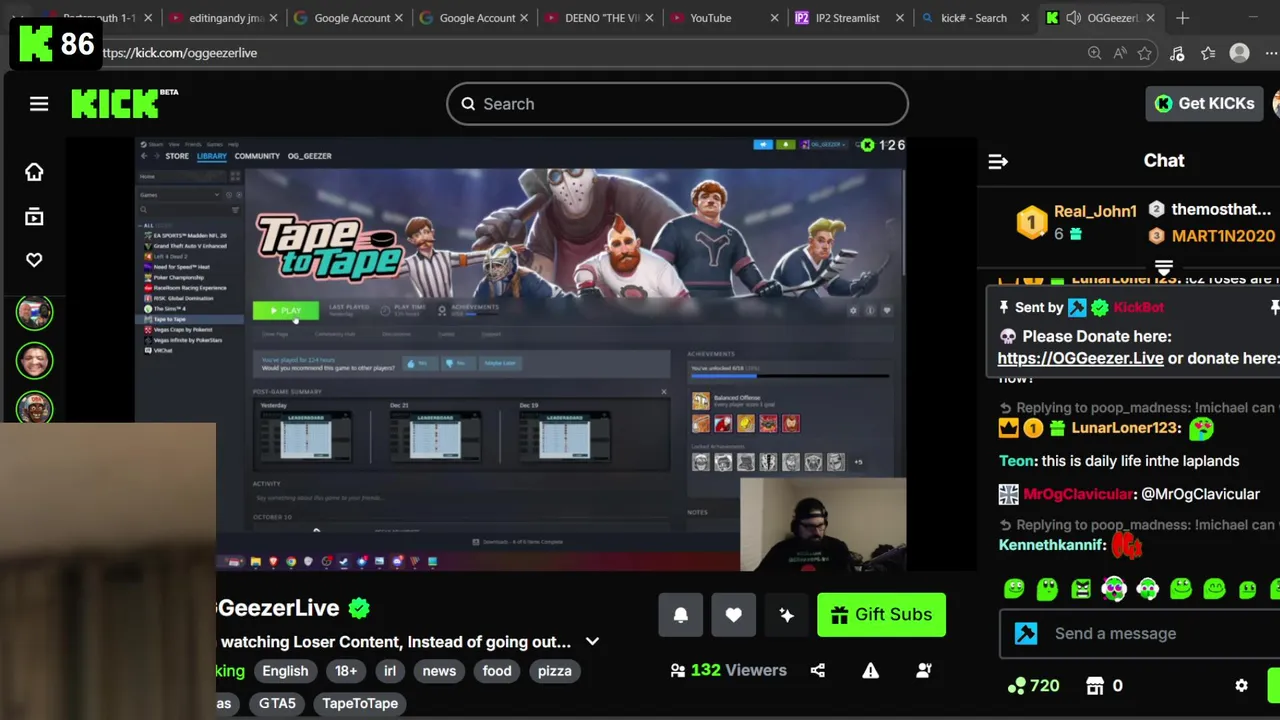Share the stream using the share icon

click(x=818, y=670)
